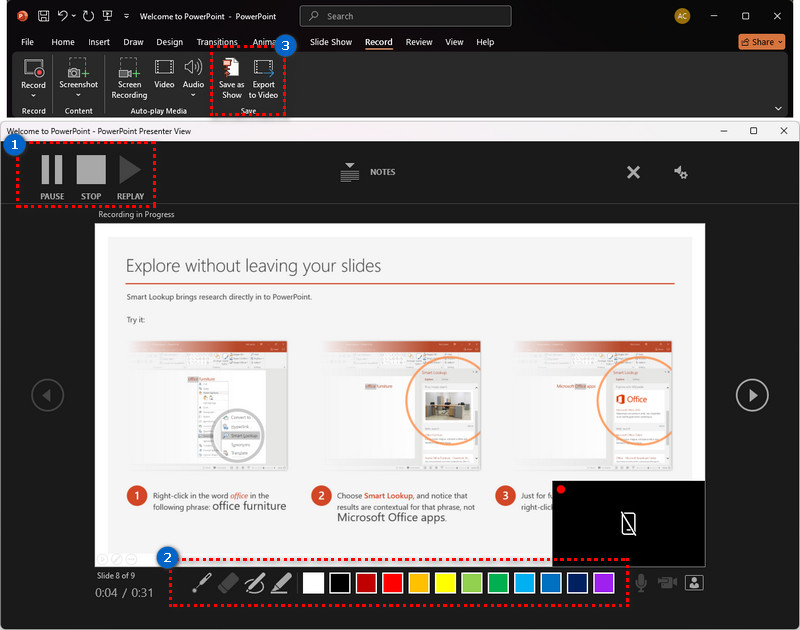Start a Screen Recording

(x=129, y=78)
